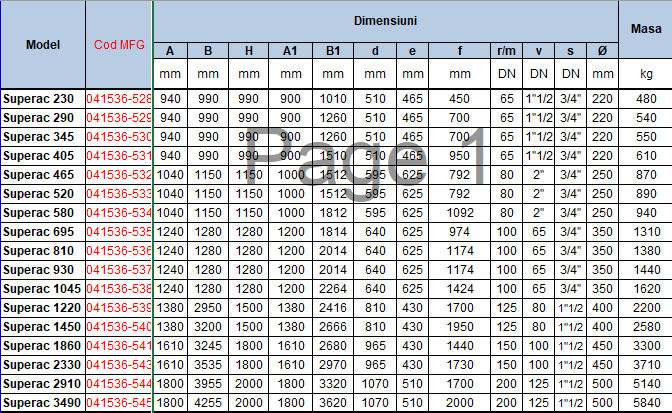Select the 4255 value in column B

(209, 402)
